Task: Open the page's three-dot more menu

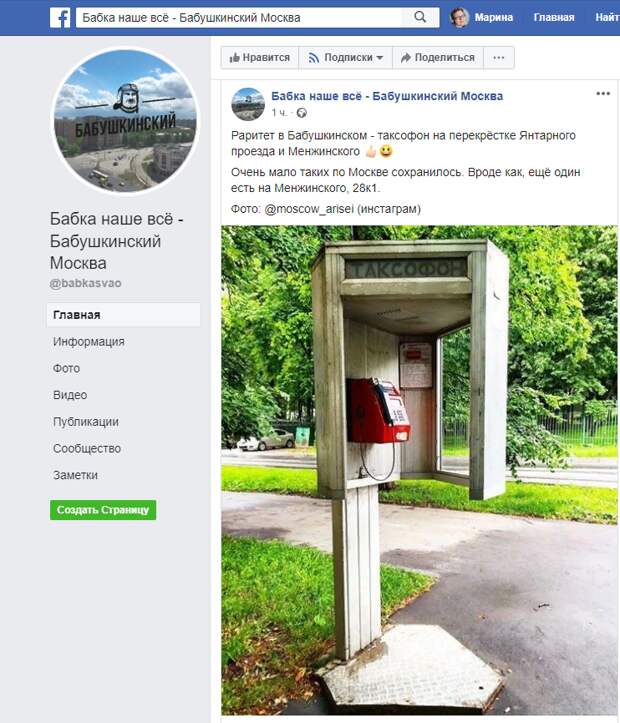Action: tap(499, 58)
